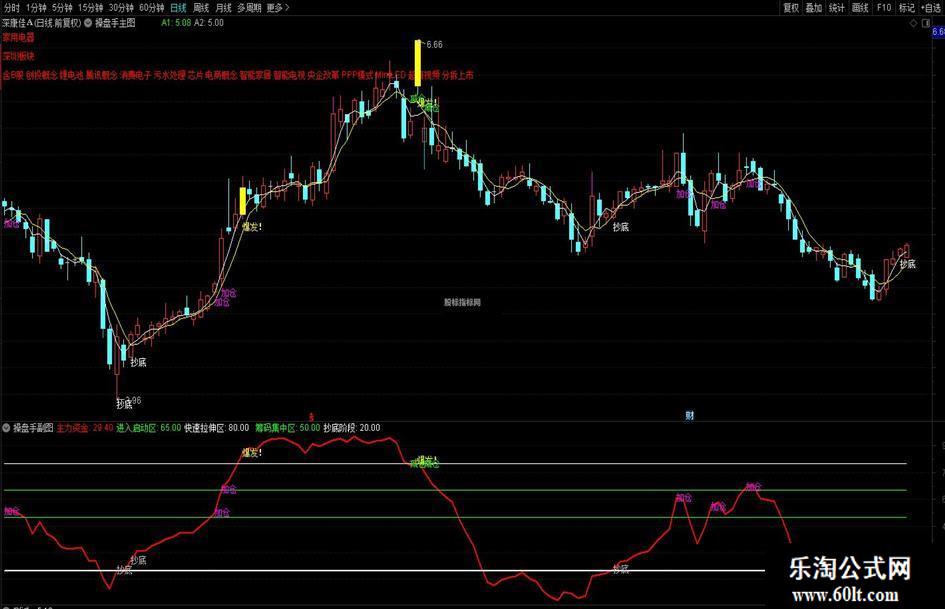This screenshot has width=945, height=609.
Task: Click the small red marker above sub chart
Action: tap(311, 416)
